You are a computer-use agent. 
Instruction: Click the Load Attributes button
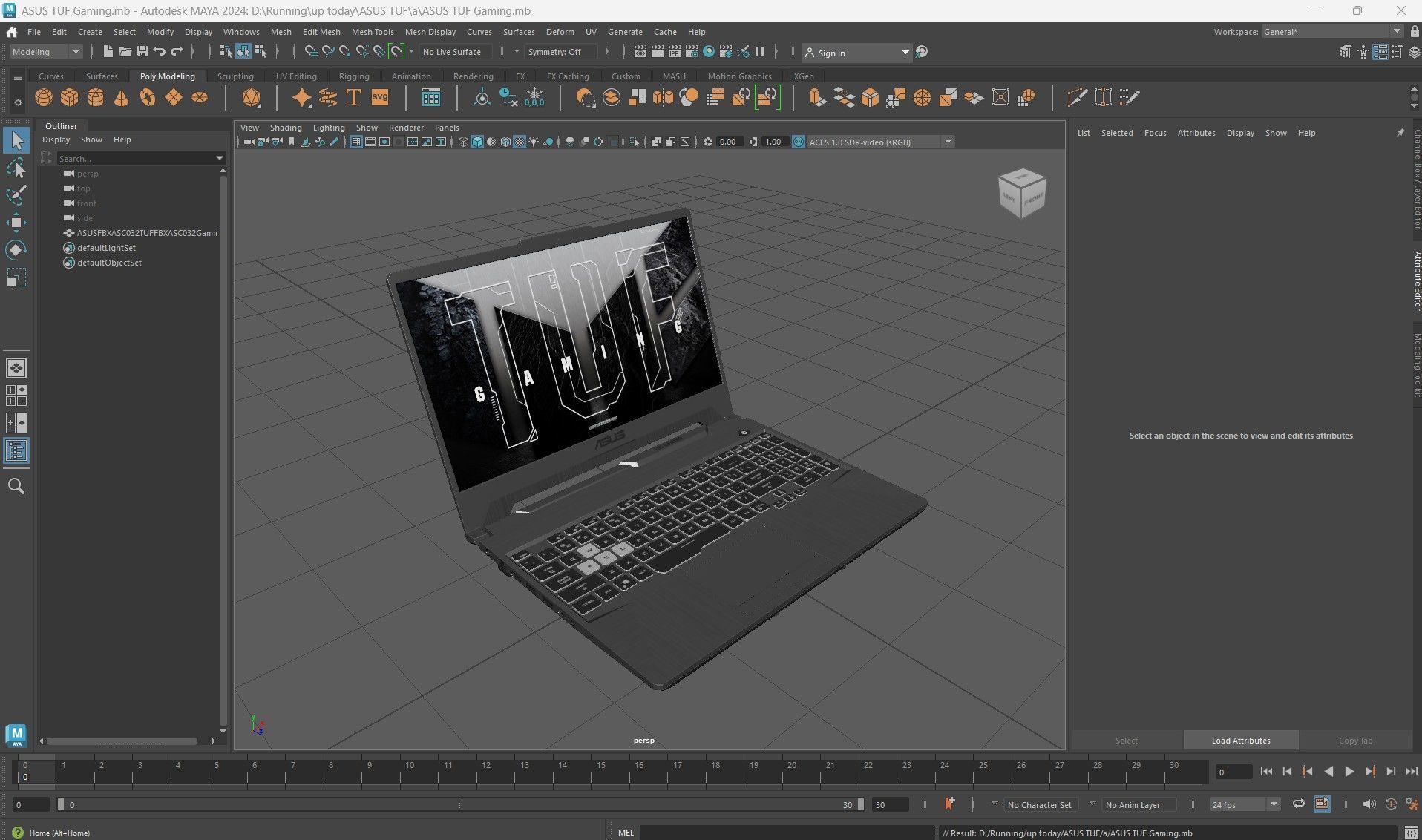coord(1241,741)
